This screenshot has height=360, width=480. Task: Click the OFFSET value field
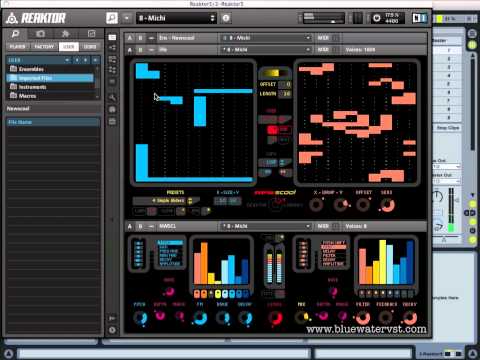[x=285, y=84]
